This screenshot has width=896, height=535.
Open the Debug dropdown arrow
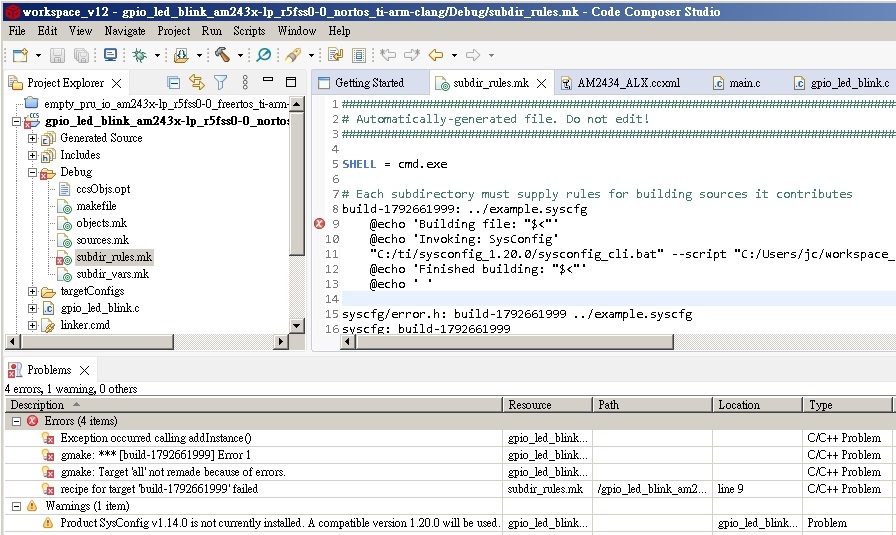click(157, 55)
